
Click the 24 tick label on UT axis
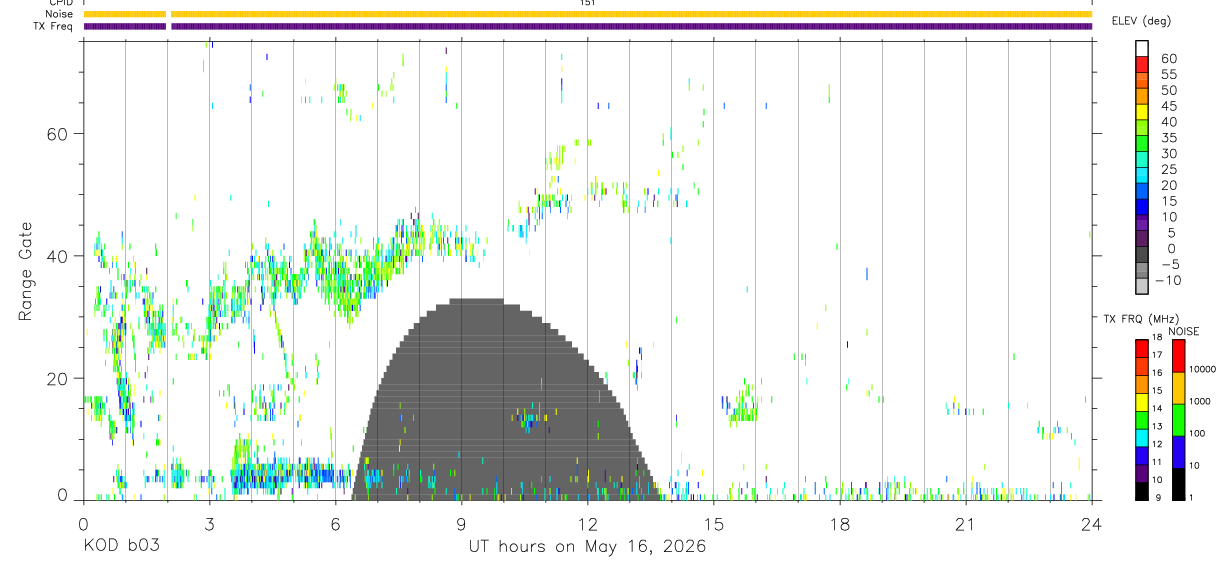[1092, 524]
